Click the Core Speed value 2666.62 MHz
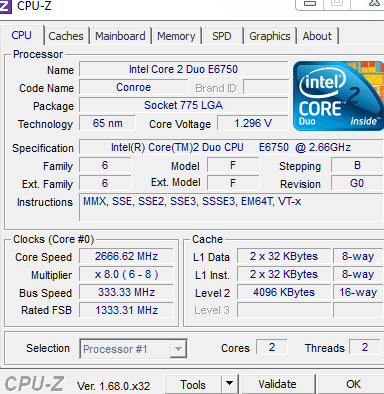This screenshot has width=384, height=394. (x=126, y=256)
